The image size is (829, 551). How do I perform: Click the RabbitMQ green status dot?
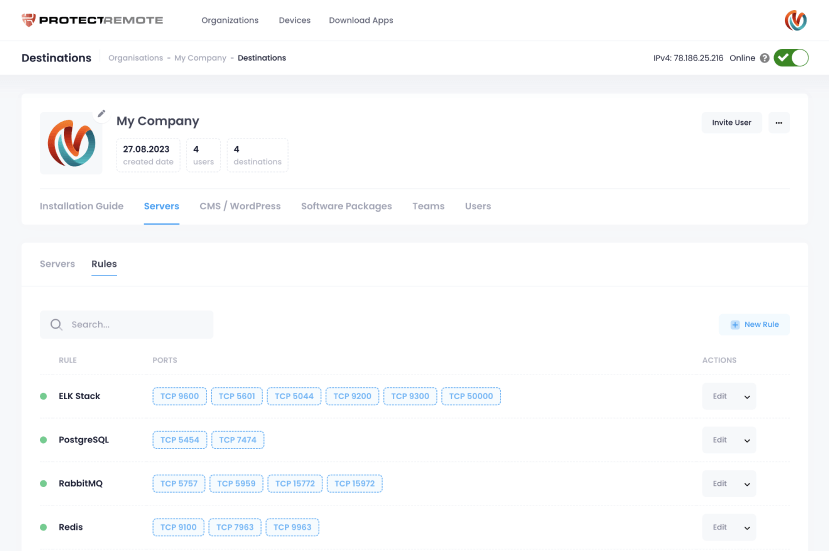pyautogui.click(x=43, y=483)
